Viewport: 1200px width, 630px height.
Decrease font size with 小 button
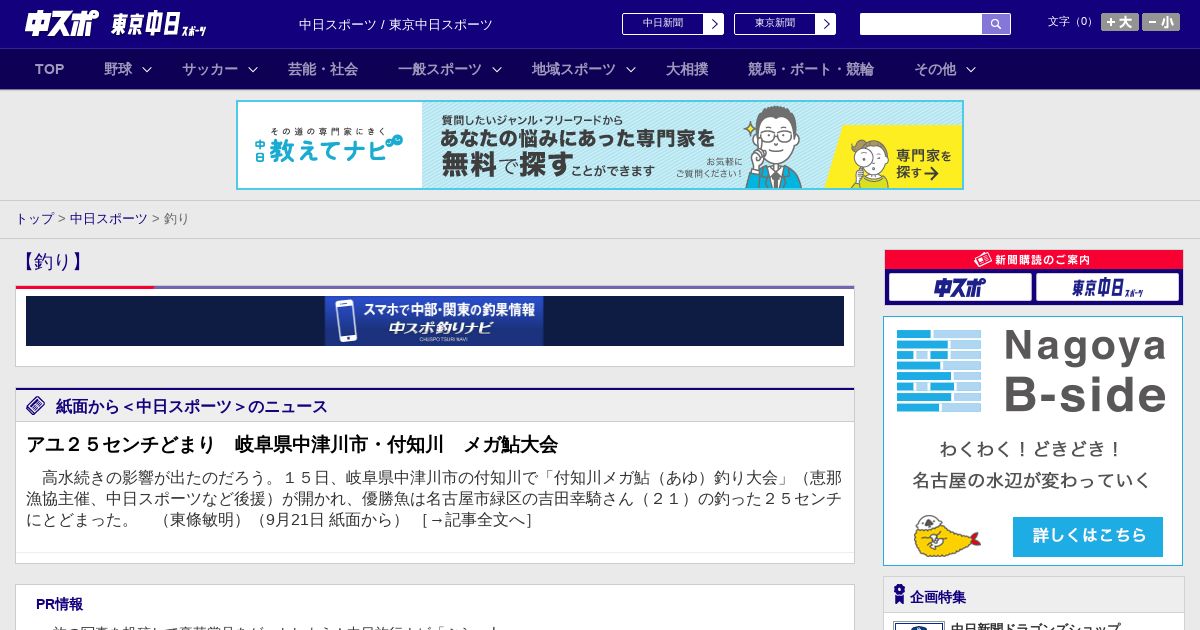[1161, 22]
